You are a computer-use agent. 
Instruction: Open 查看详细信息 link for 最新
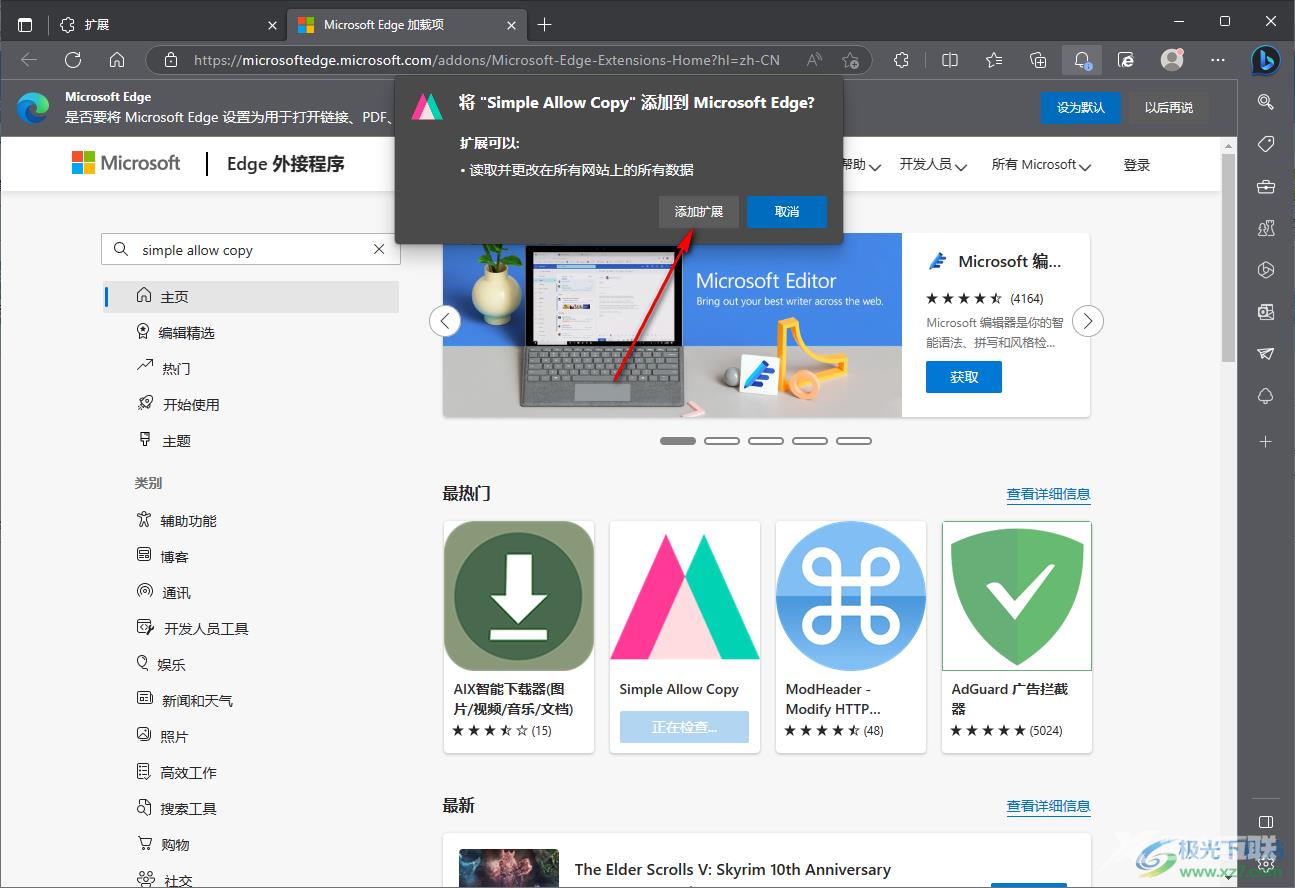(x=1048, y=806)
